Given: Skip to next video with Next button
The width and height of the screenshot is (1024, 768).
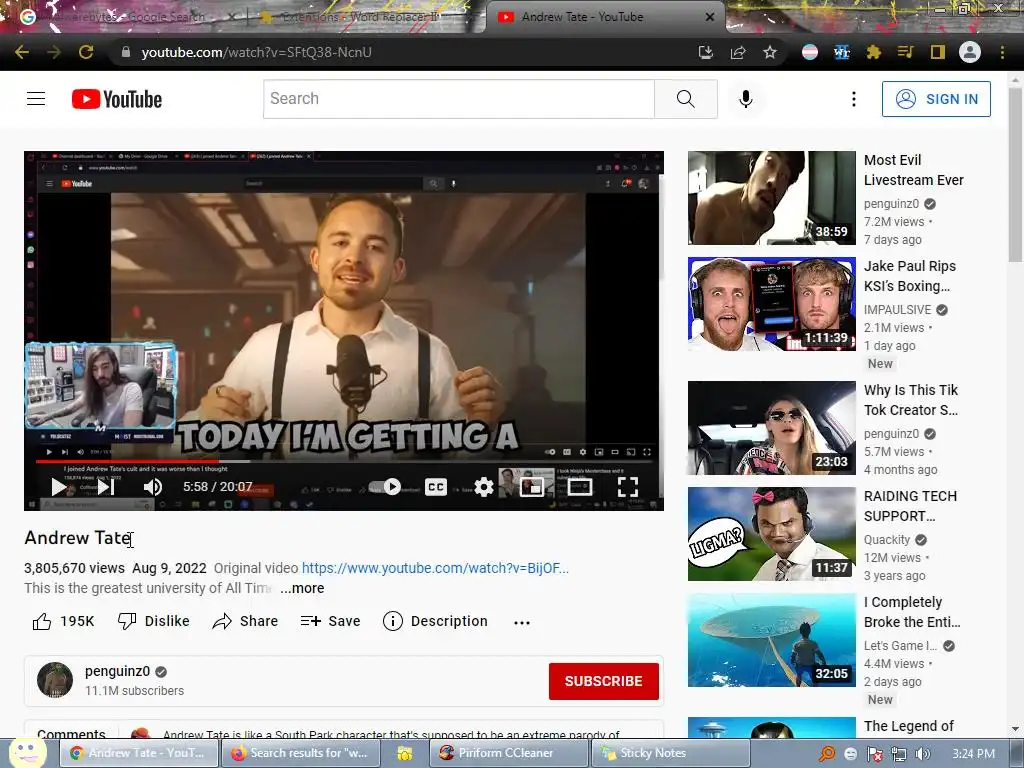Looking at the screenshot, I should tap(106, 487).
